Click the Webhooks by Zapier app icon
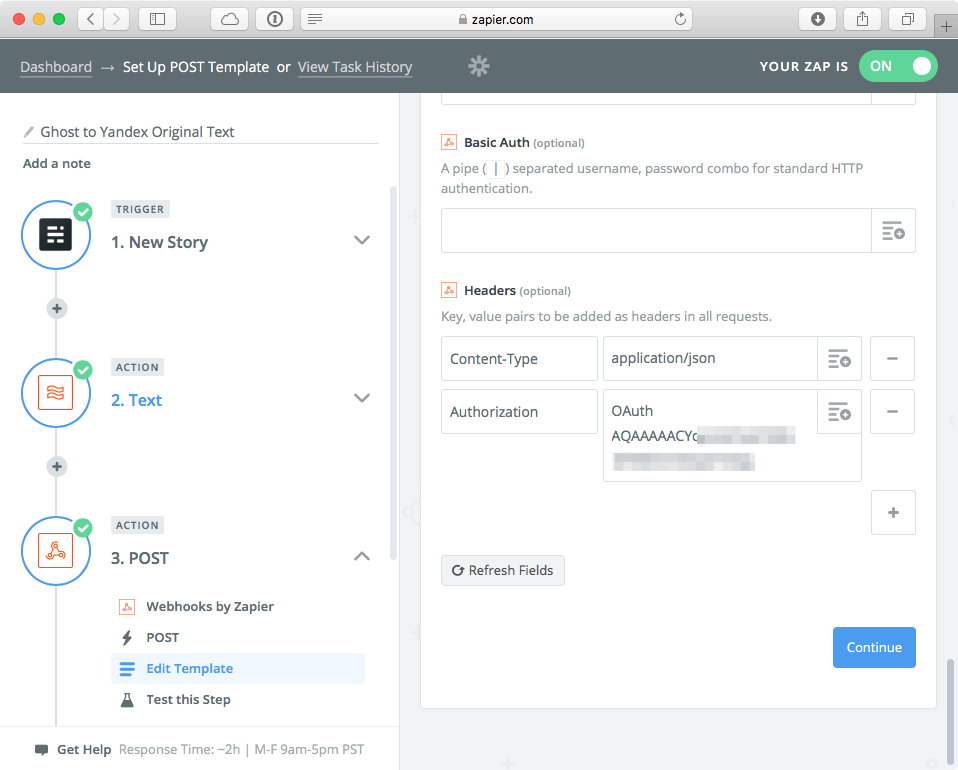 coord(127,606)
